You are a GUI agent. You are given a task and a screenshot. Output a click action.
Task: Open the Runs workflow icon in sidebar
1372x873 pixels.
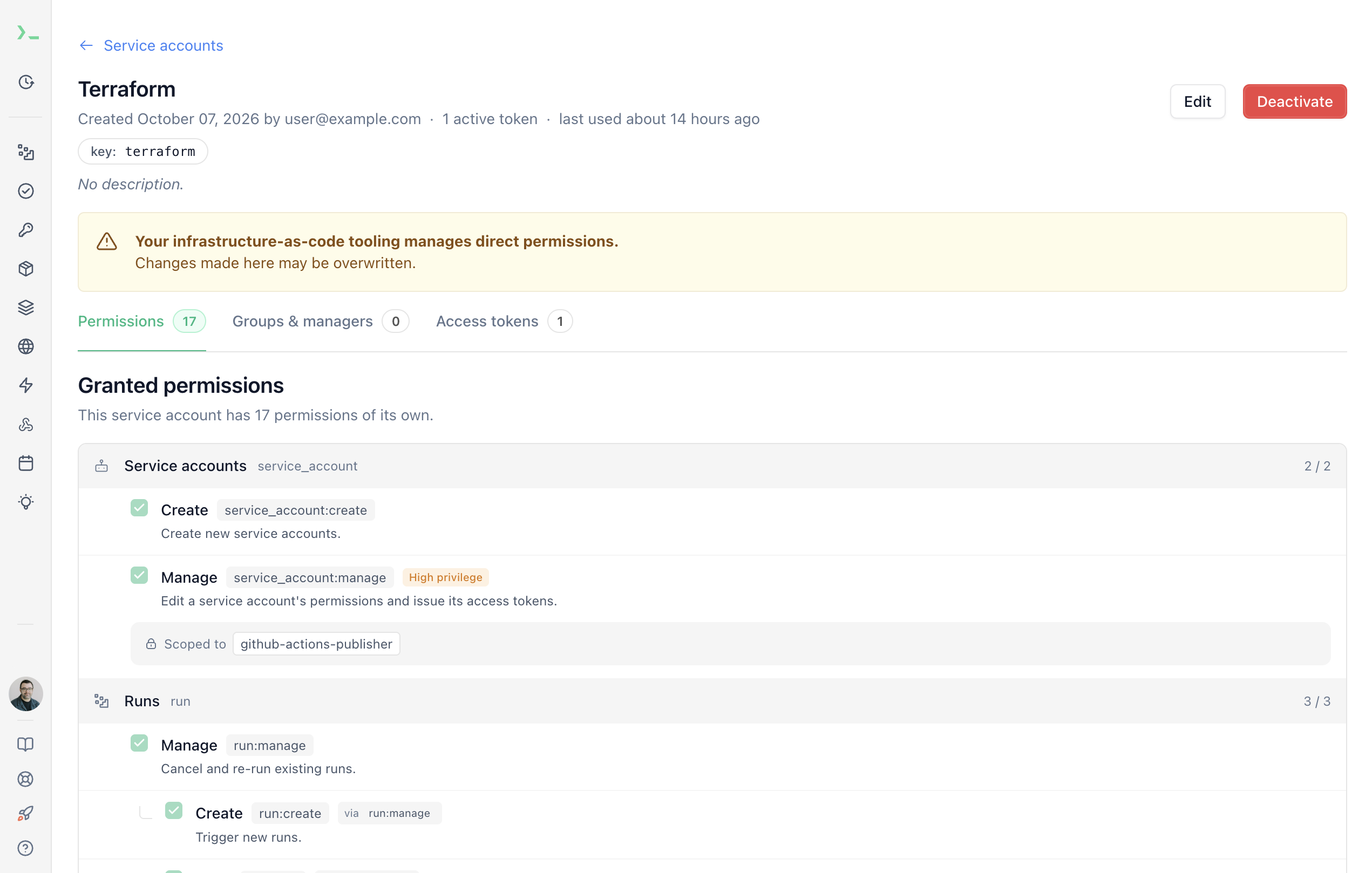click(x=26, y=152)
